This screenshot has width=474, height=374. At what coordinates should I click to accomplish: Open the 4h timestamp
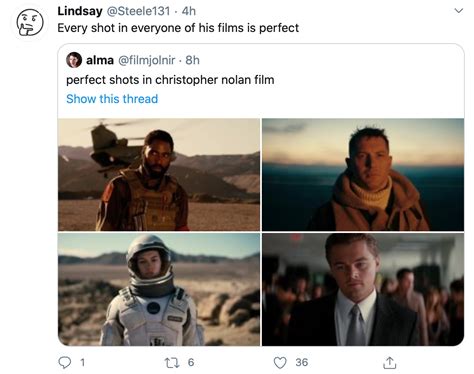[x=189, y=11]
